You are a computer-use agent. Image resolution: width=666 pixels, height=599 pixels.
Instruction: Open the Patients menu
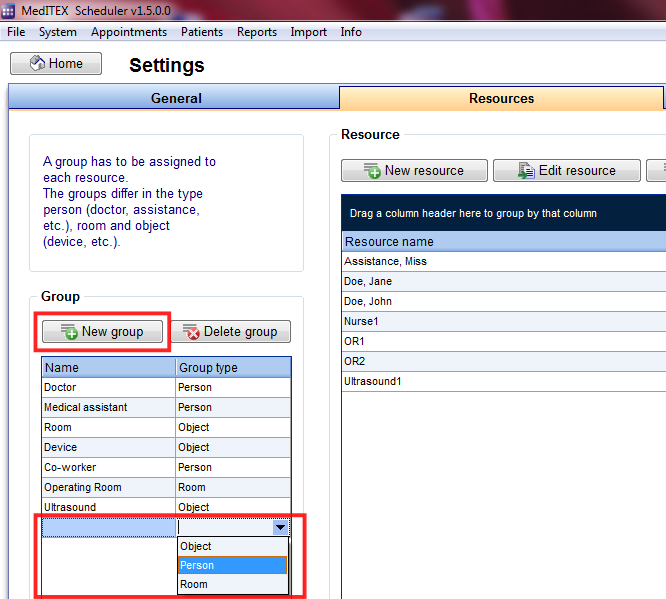click(202, 32)
